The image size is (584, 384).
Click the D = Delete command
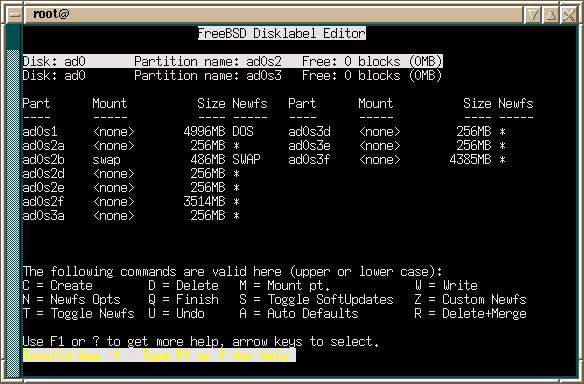183,286
